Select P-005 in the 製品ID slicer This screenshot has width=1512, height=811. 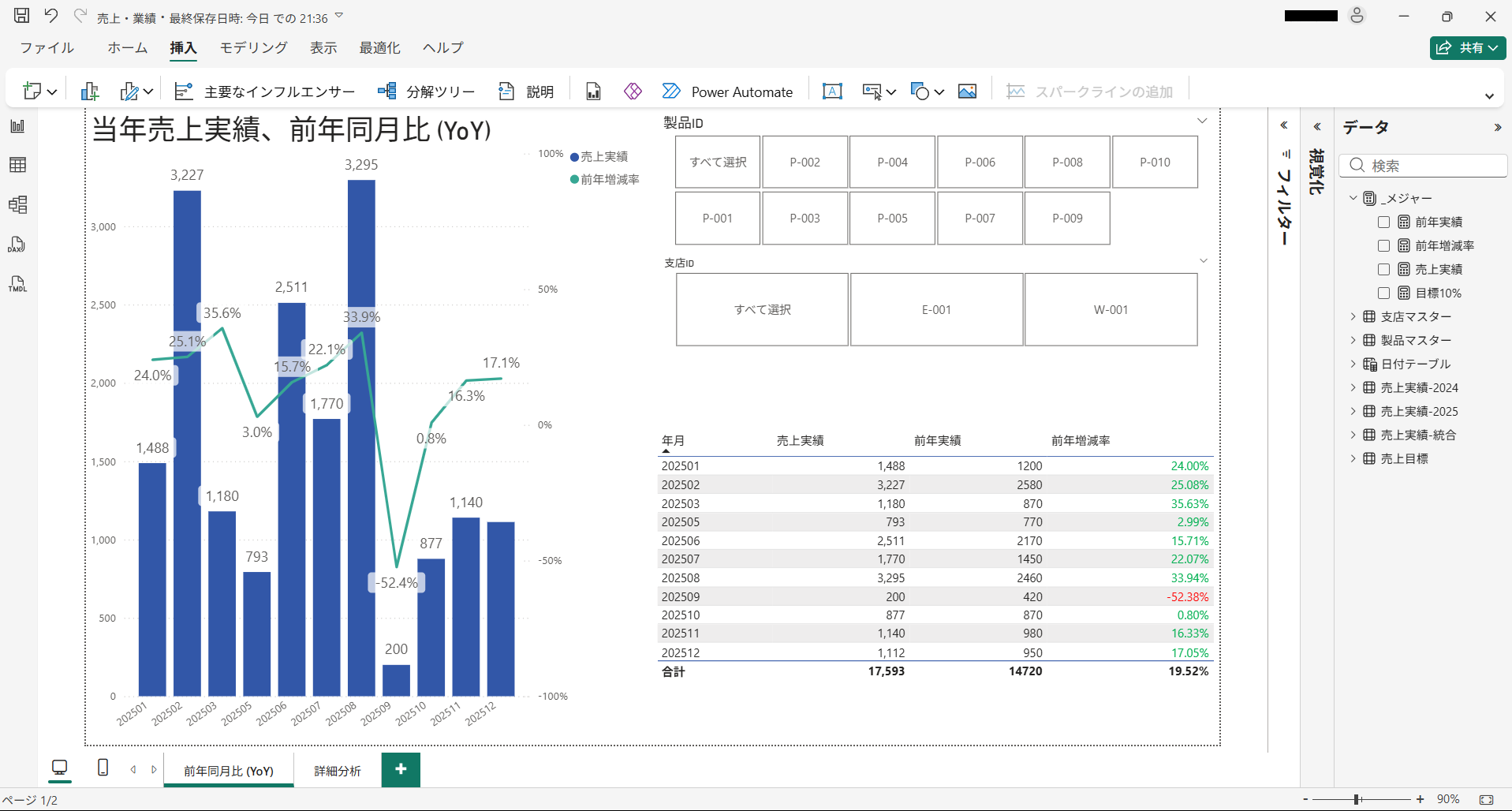click(x=892, y=219)
